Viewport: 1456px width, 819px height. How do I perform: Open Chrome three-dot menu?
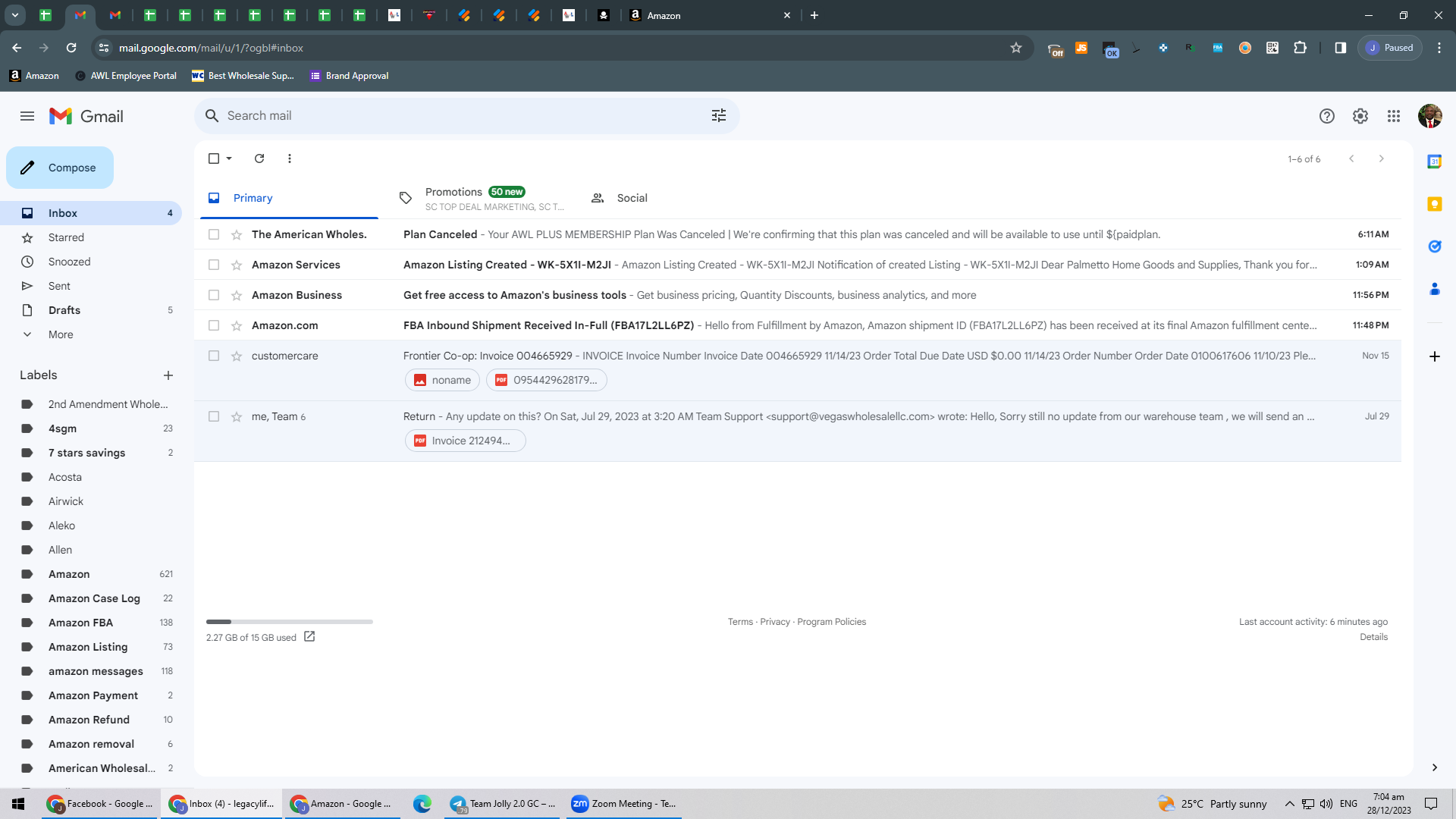pyautogui.click(x=1439, y=48)
